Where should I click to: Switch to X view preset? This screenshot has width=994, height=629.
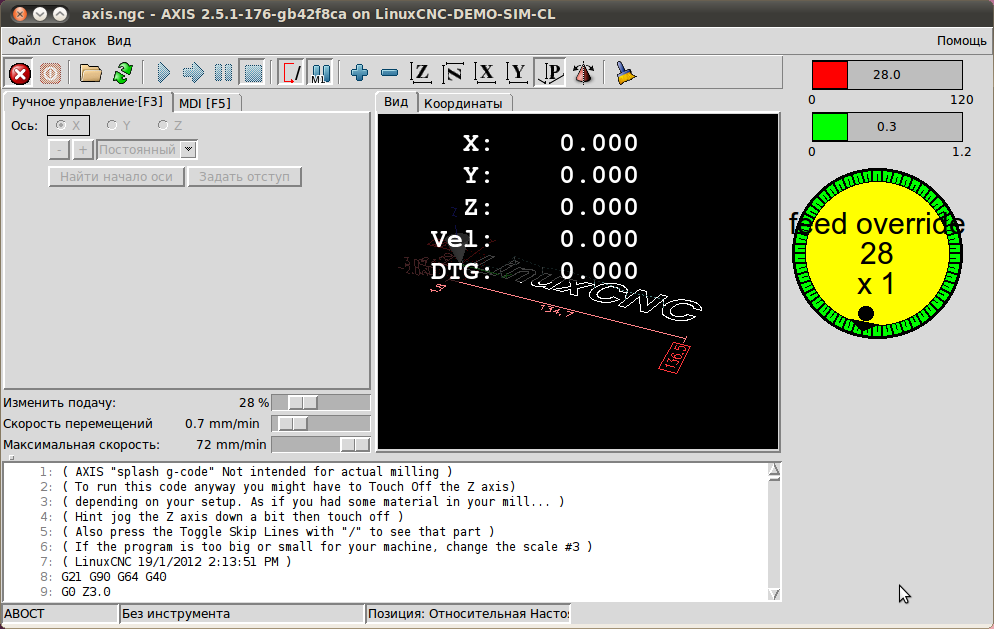click(x=486, y=74)
